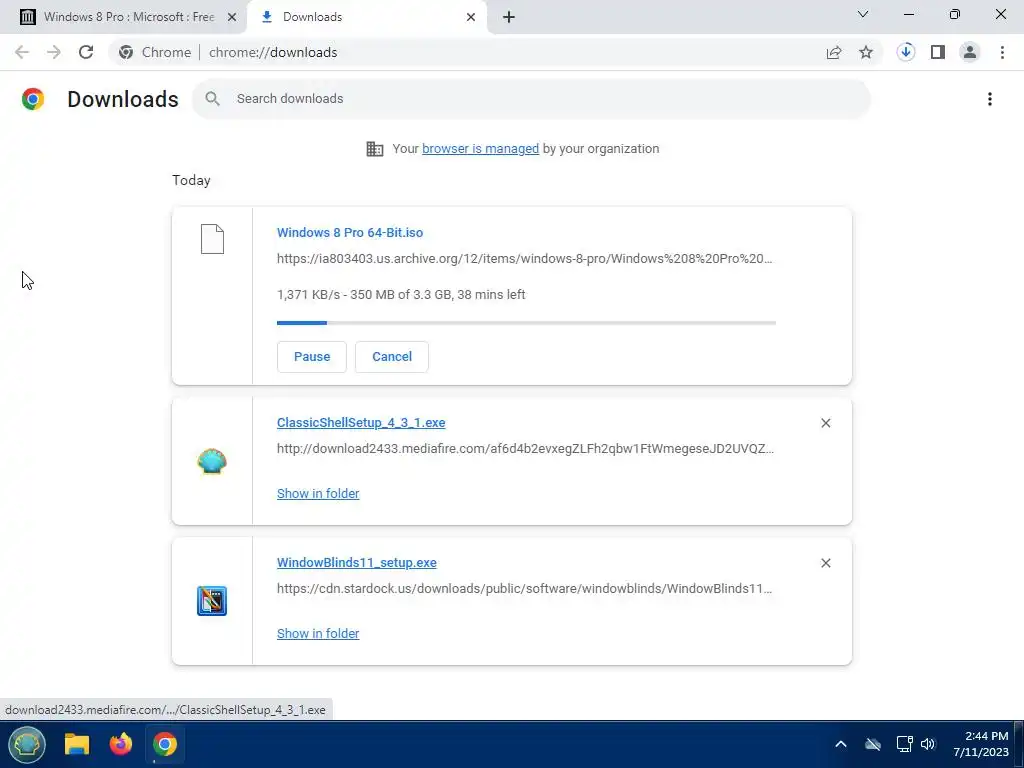Pause the Windows 8 Pro download
The width and height of the screenshot is (1024, 768).
pyautogui.click(x=312, y=357)
